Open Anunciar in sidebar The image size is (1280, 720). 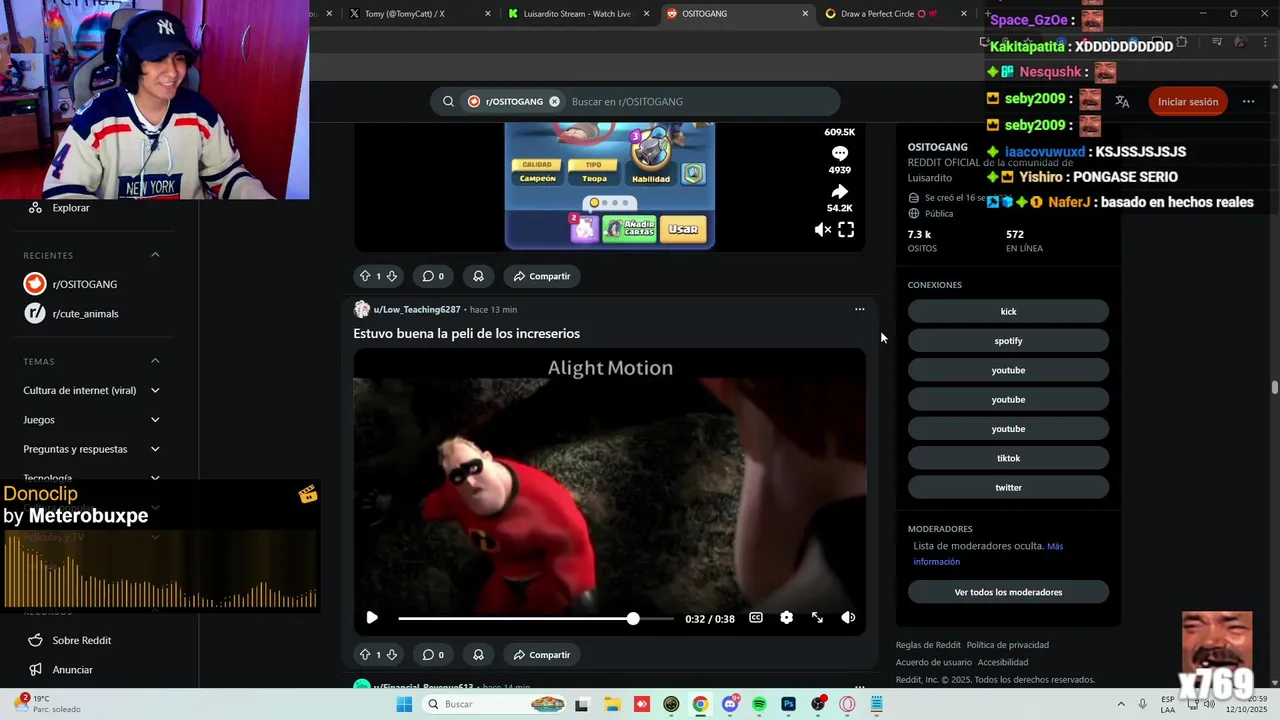72,670
